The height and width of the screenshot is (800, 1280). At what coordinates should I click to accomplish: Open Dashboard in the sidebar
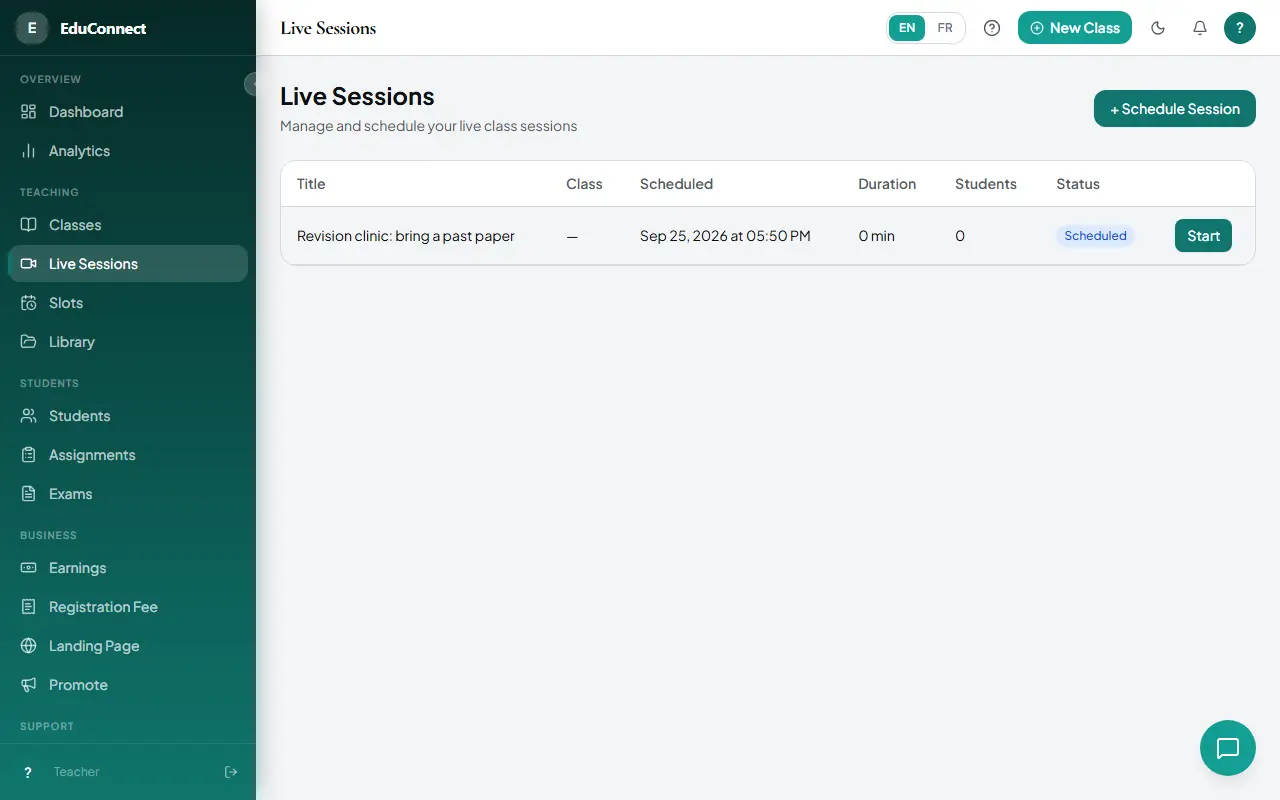(128, 112)
